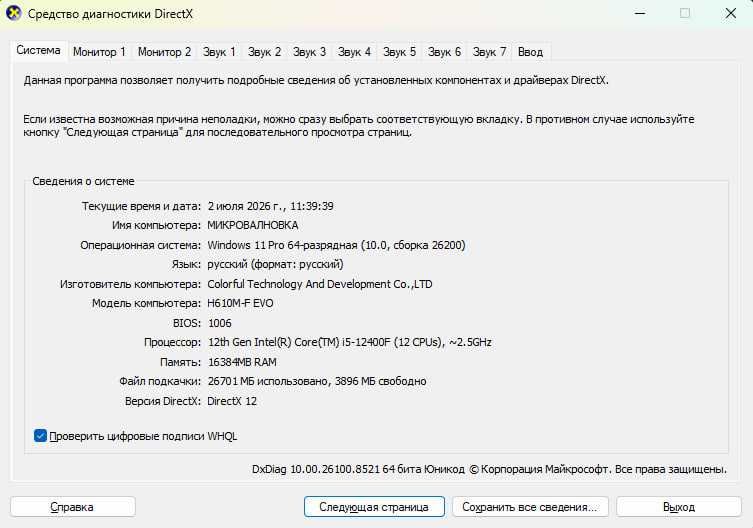Click the Имя компьютера label

click(157, 225)
